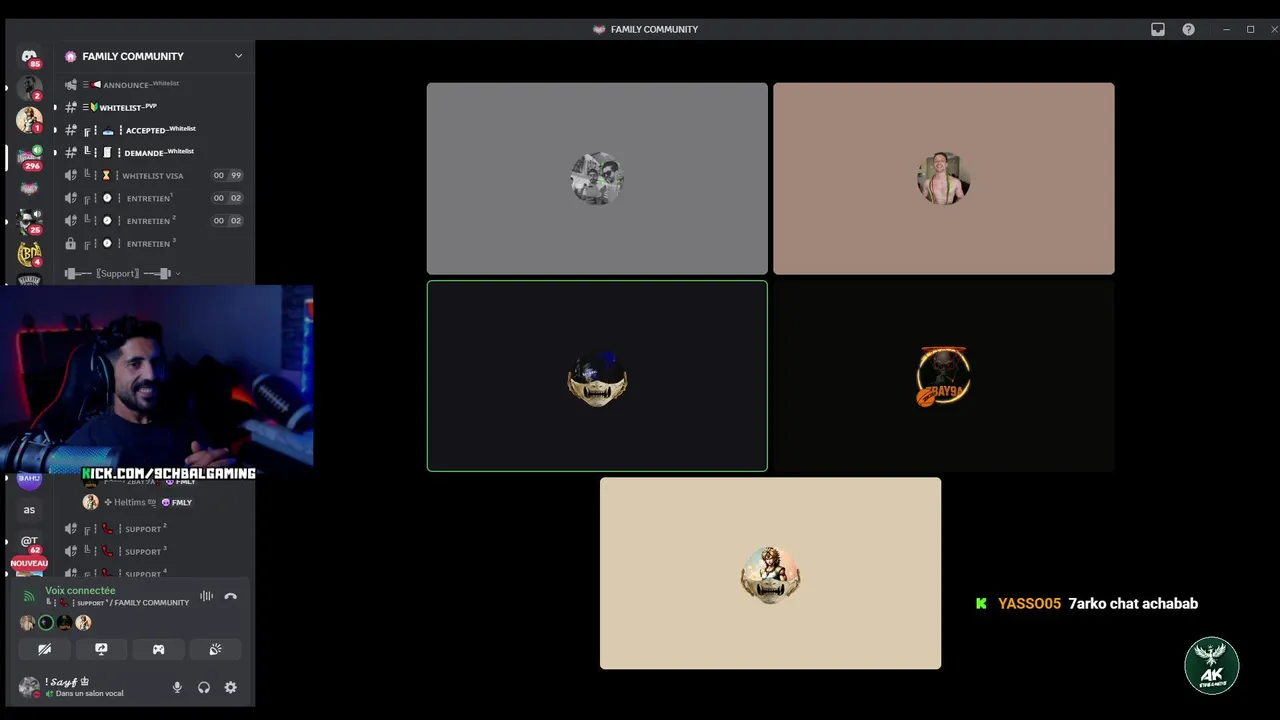The image size is (1280, 720).
Task: Click 'SUPPORT / FAMILY COMMUNITY' channel link
Action: (117, 603)
